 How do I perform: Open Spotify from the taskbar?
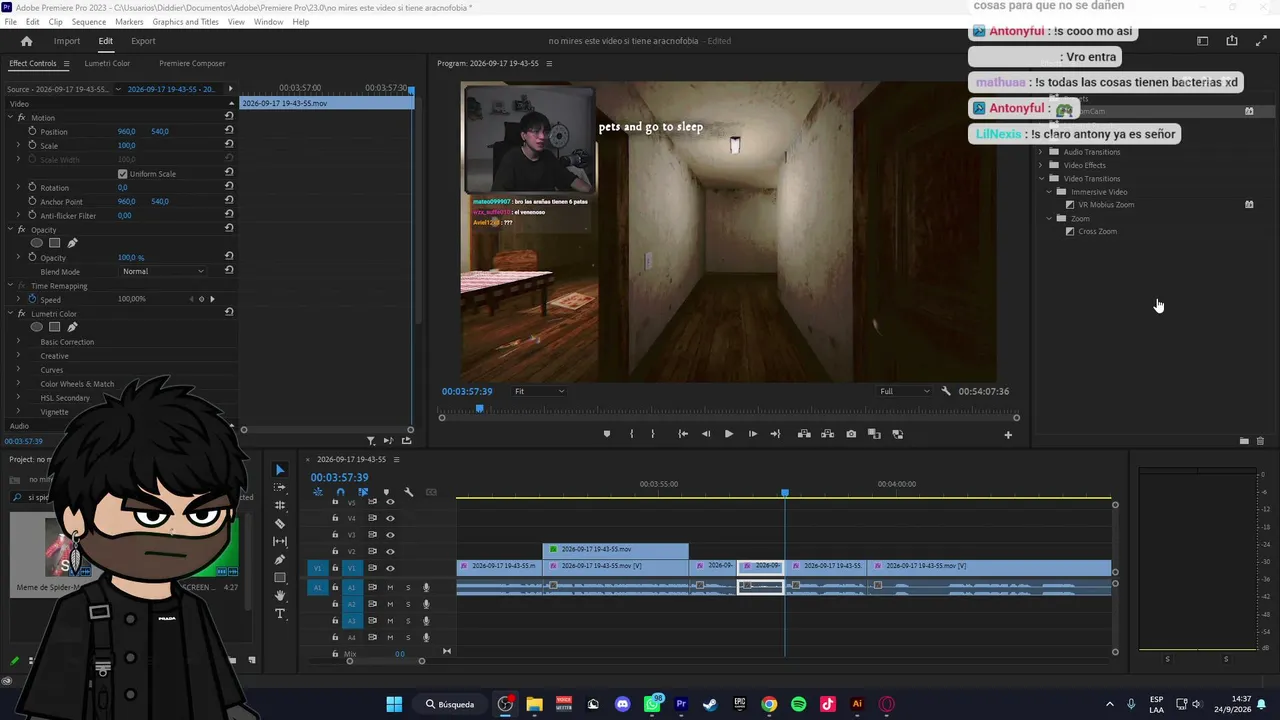coord(798,704)
